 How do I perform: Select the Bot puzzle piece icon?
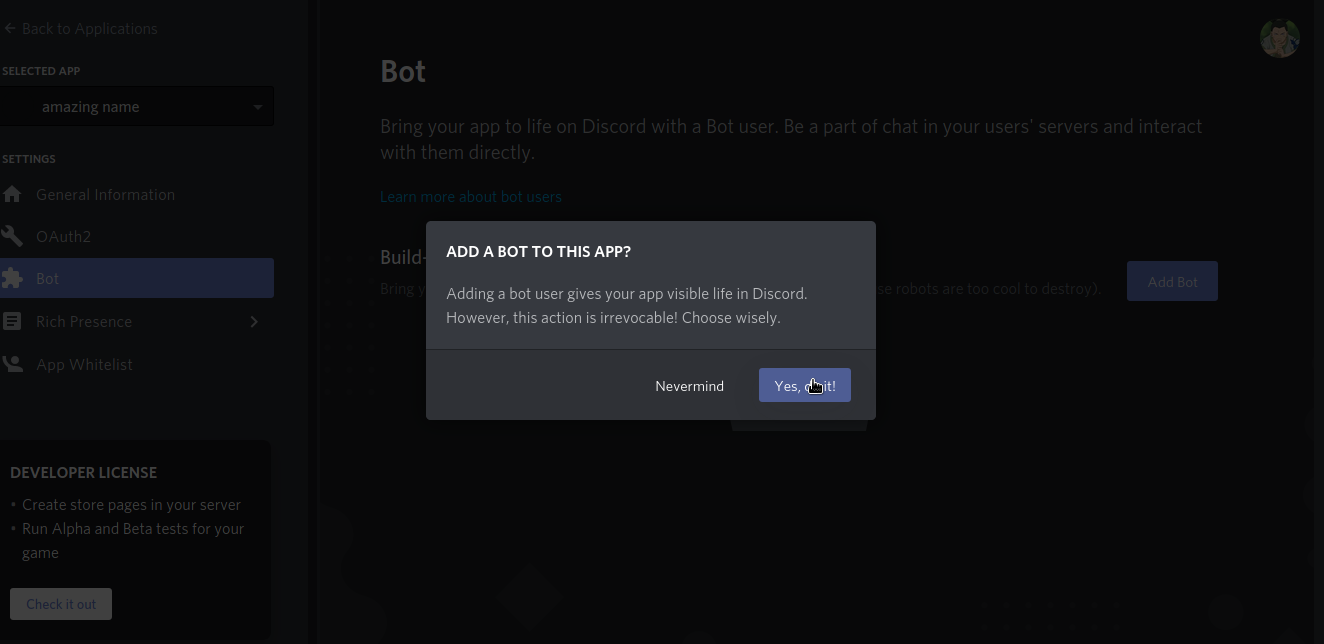coord(12,279)
